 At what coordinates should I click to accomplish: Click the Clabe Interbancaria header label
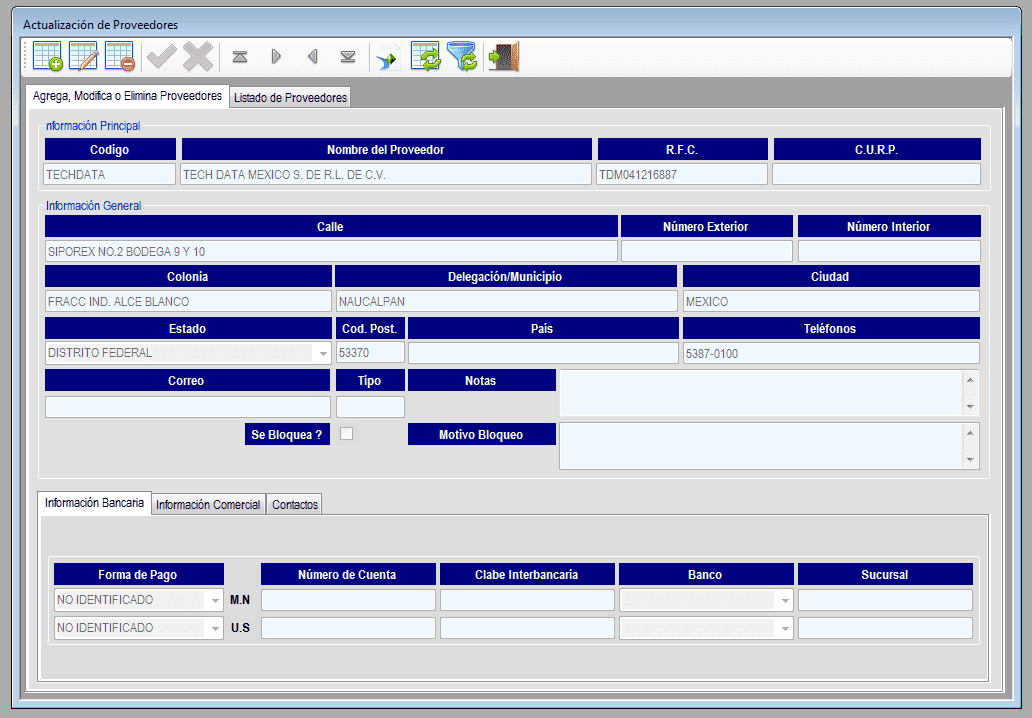pyautogui.click(x=527, y=575)
